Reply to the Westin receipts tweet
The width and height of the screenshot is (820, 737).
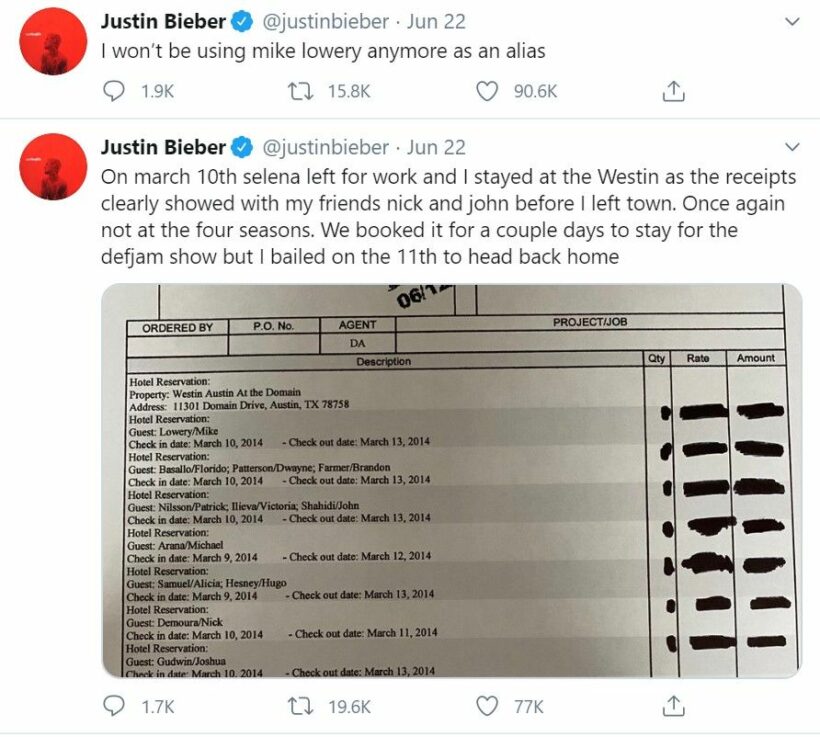[116, 706]
